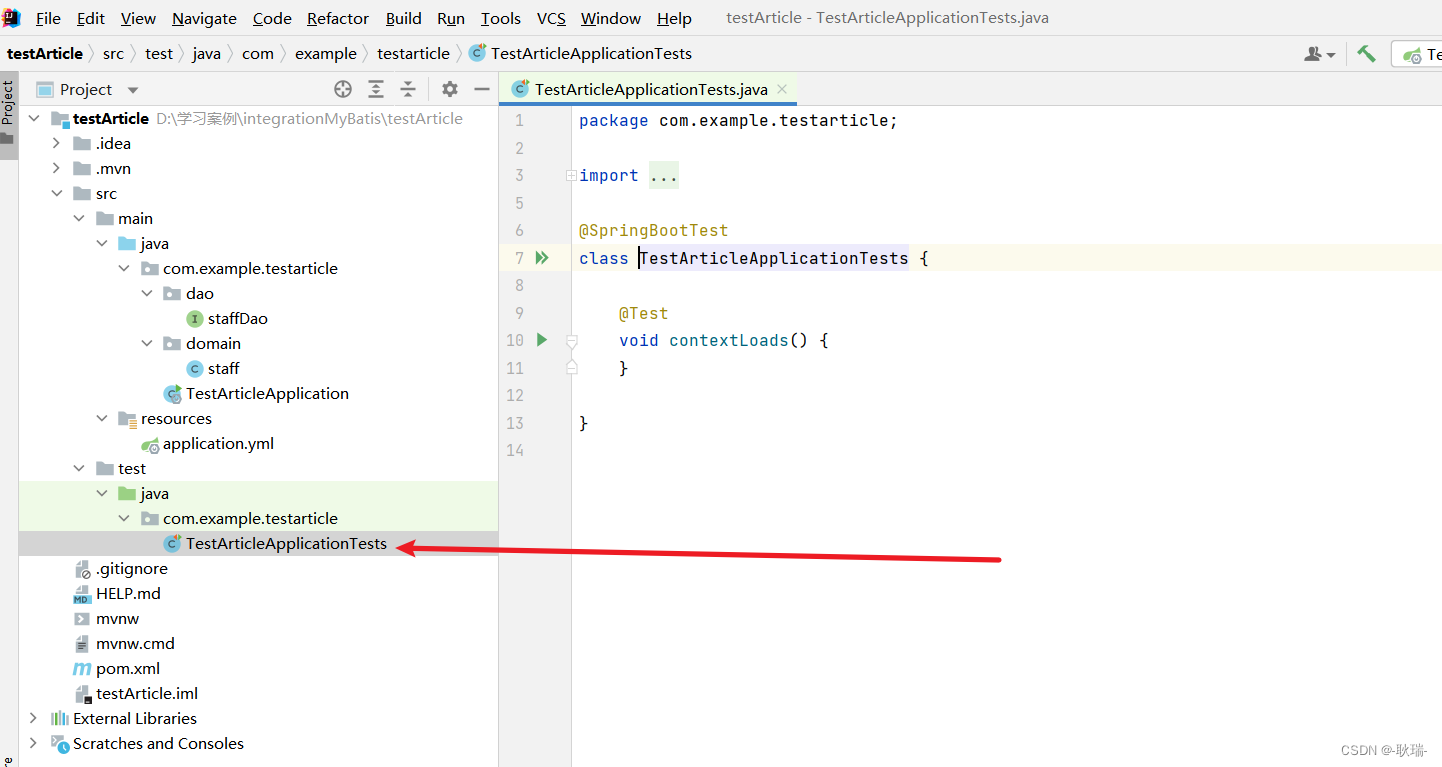Viewport: 1442px width, 767px height.
Task: Click the src breadcrumb
Action: pyautogui.click(x=113, y=53)
